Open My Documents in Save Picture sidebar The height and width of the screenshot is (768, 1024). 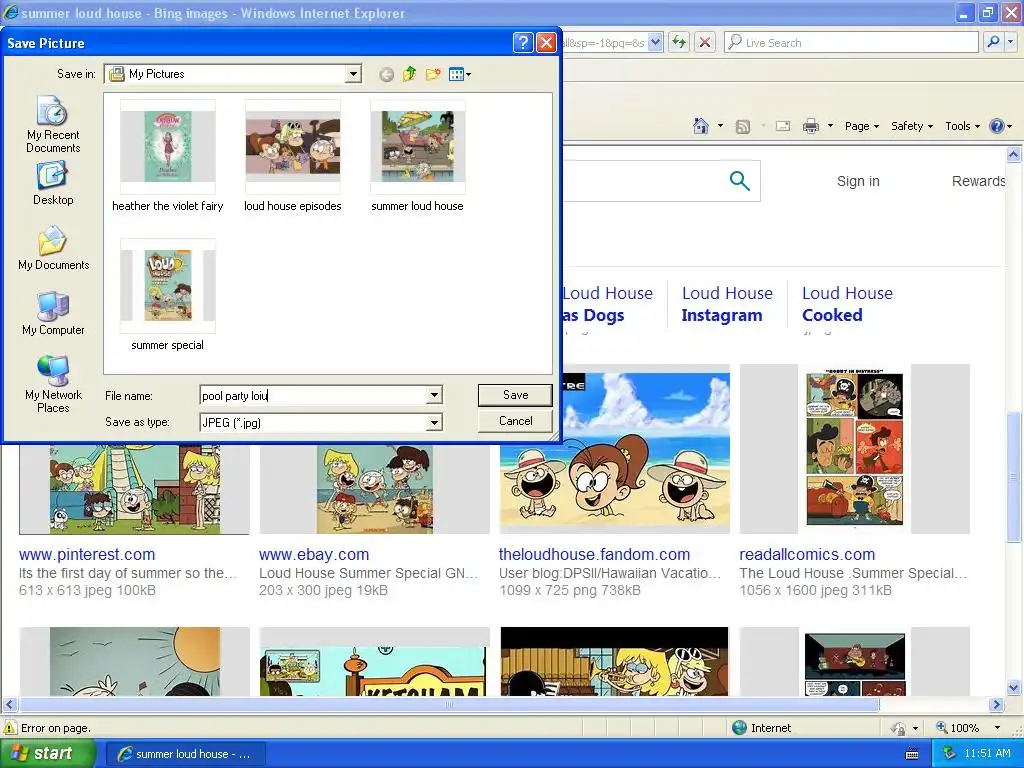pyautogui.click(x=53, y=248)
